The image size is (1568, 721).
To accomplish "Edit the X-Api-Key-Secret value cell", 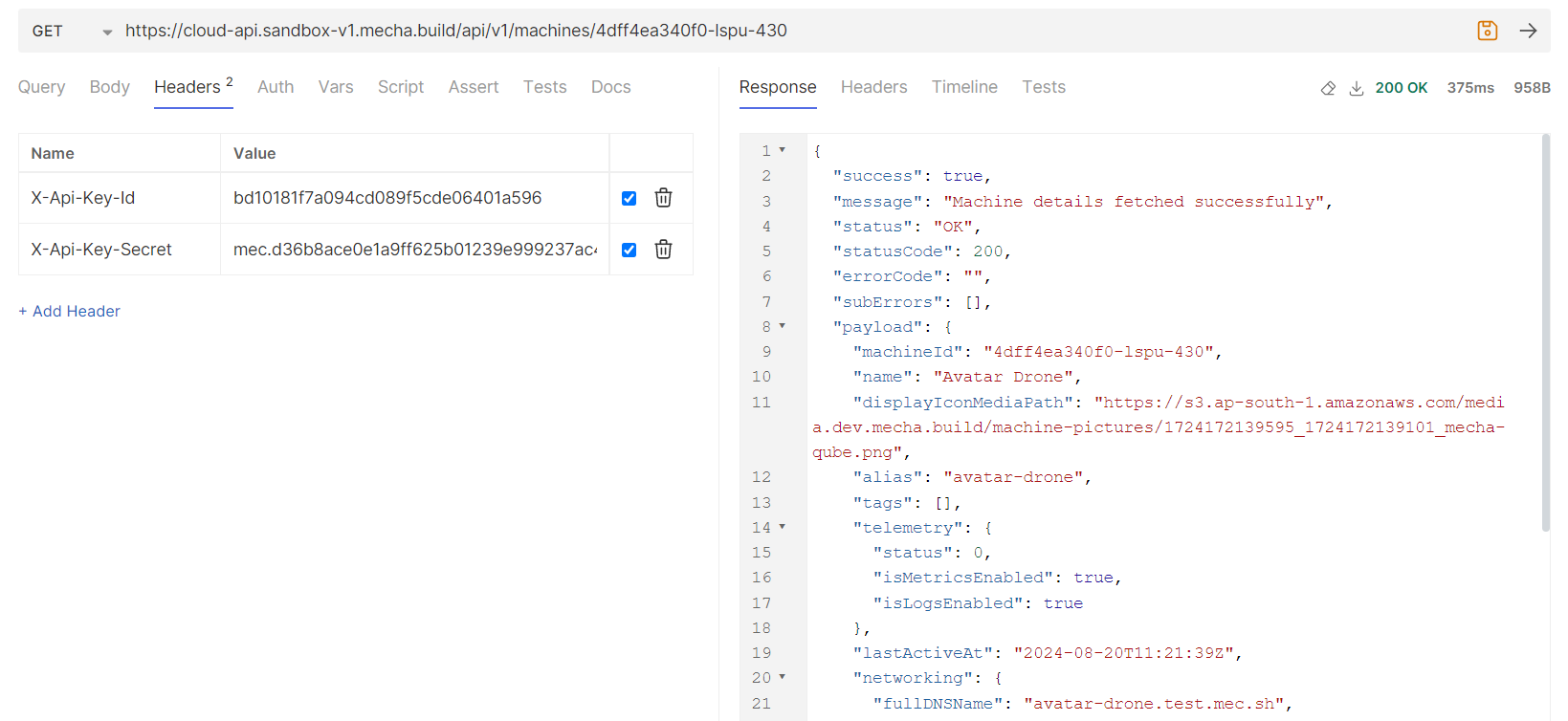I will [414, 250].
